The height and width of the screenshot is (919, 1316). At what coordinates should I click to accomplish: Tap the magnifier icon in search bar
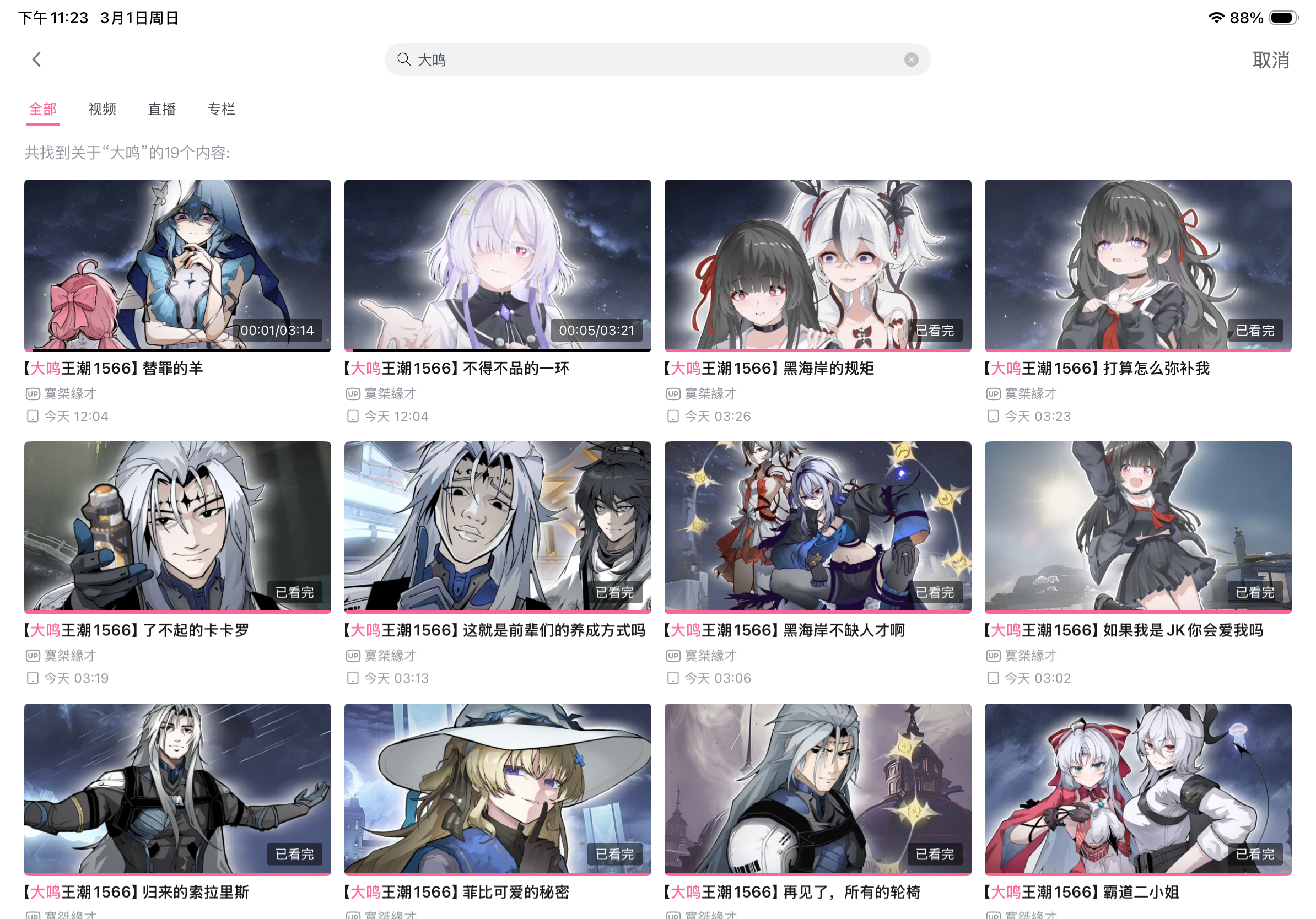tap(404, 60)
